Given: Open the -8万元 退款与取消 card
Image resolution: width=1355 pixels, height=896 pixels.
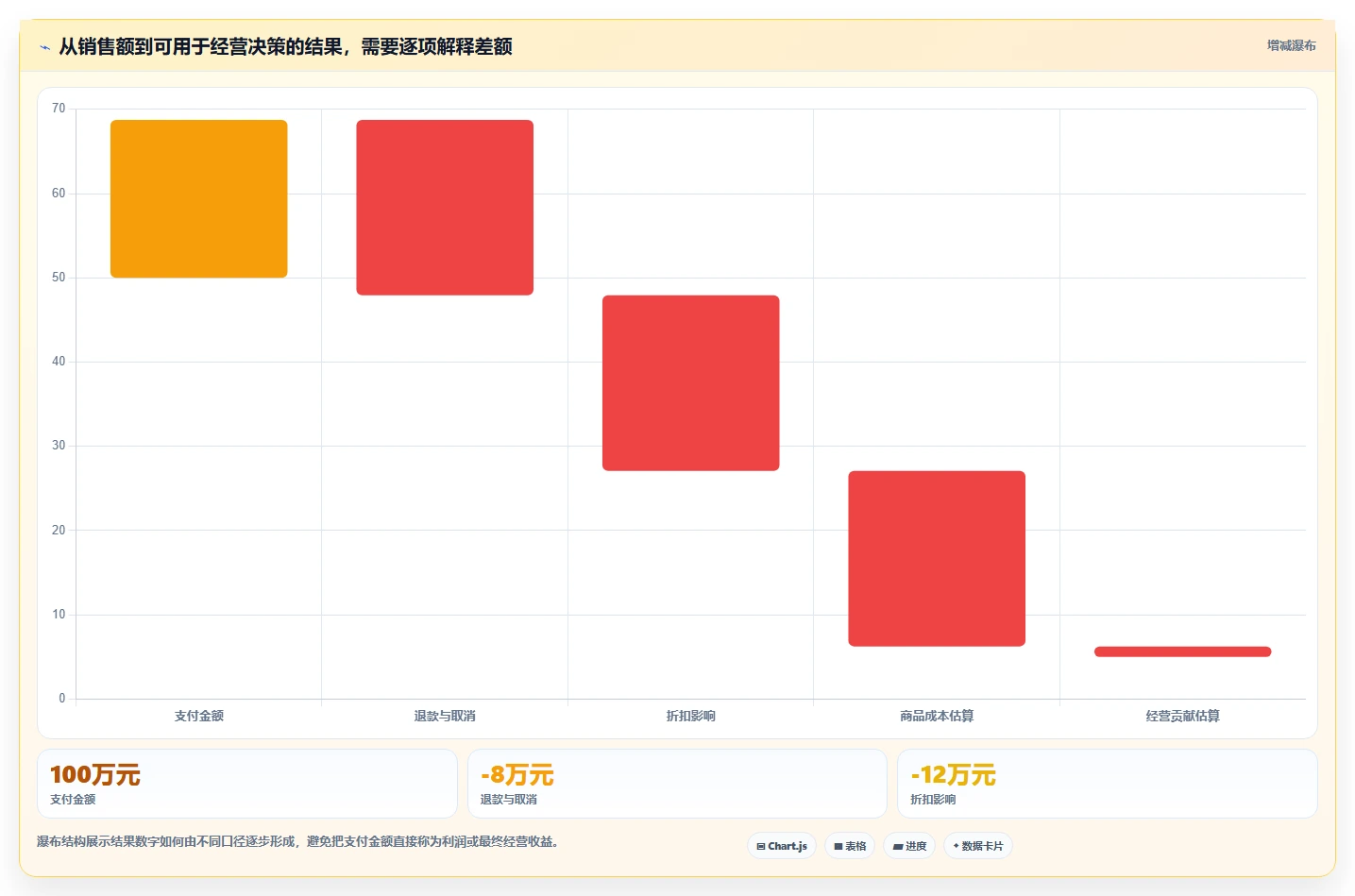Looking at the screenshot, I should click(x=677, y=784).
